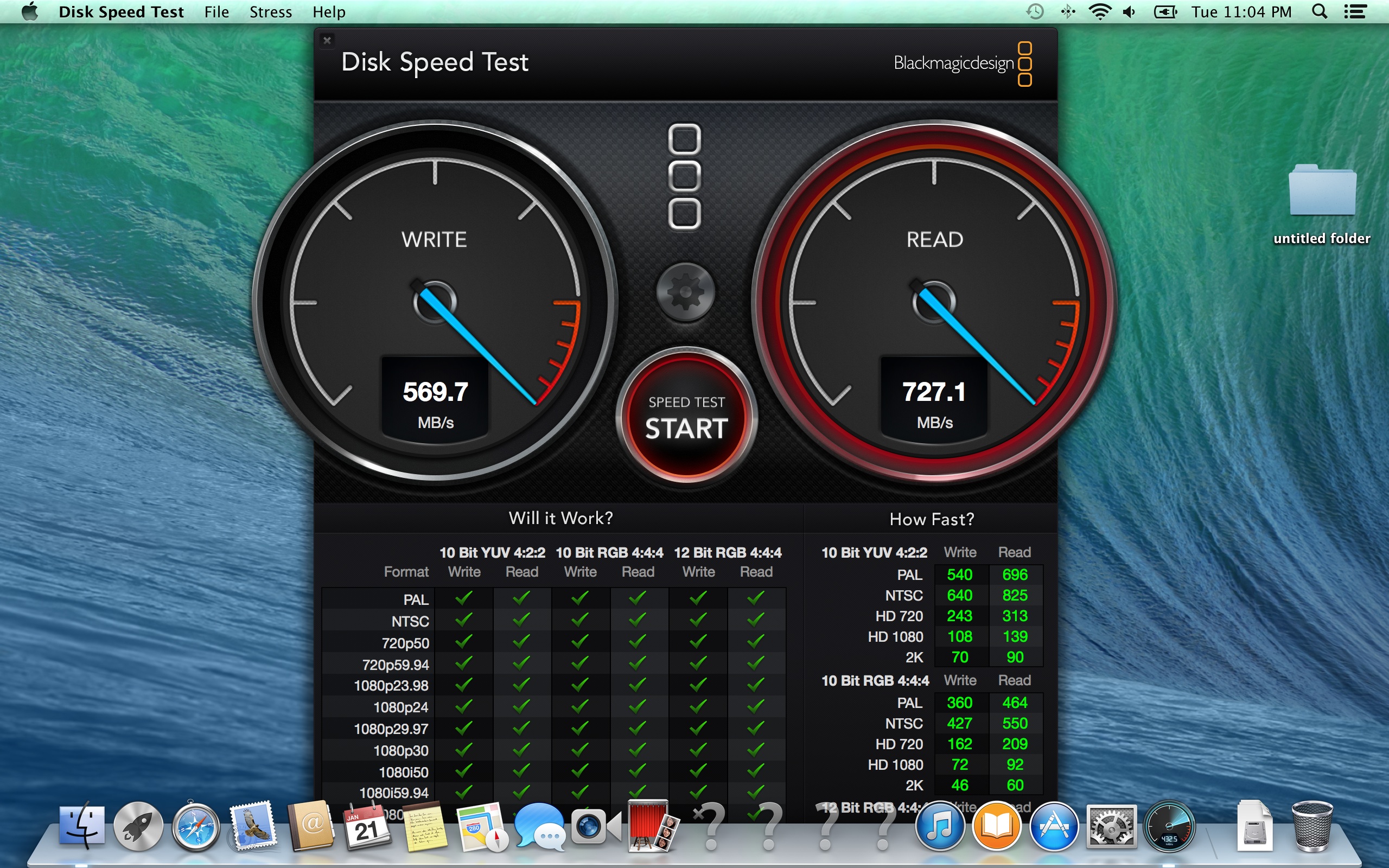Click the Blackmagicdesign logo
Image resolution: width=1389 pixels, height=868 pixels.
pyautogui.click(x=962, y=63)
